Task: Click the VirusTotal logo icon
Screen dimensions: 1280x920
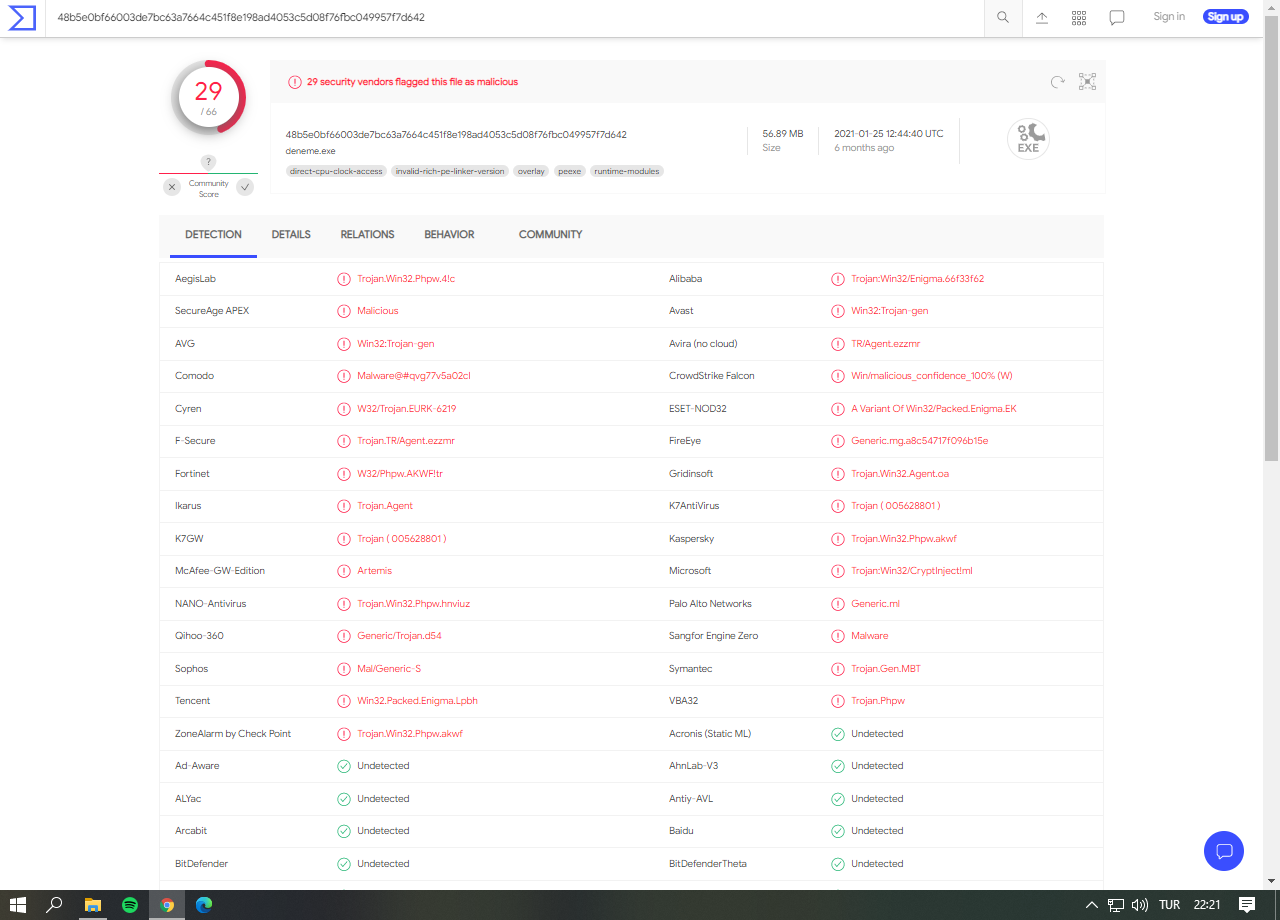Action: [22, 17]
